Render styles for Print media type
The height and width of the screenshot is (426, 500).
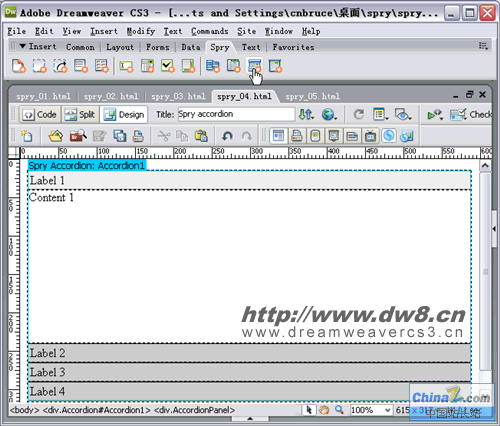point(297,136)
